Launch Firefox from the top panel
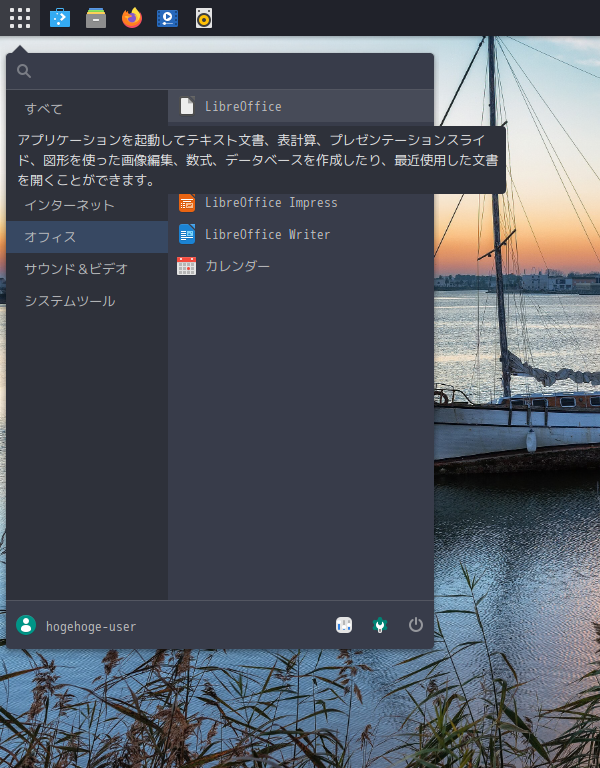The image size is (600, 768). click(x=132, y=18)
